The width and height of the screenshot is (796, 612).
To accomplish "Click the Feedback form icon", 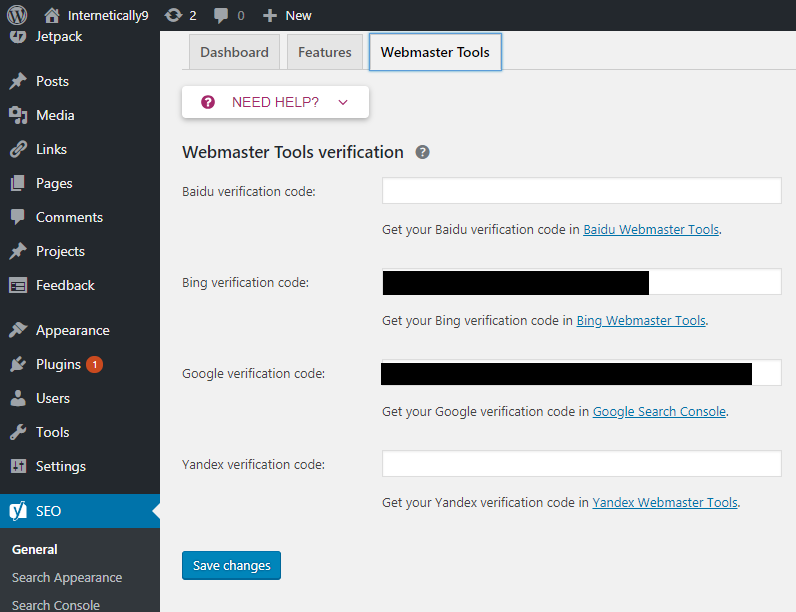I will pyautogui.click(x=18, y=286).
